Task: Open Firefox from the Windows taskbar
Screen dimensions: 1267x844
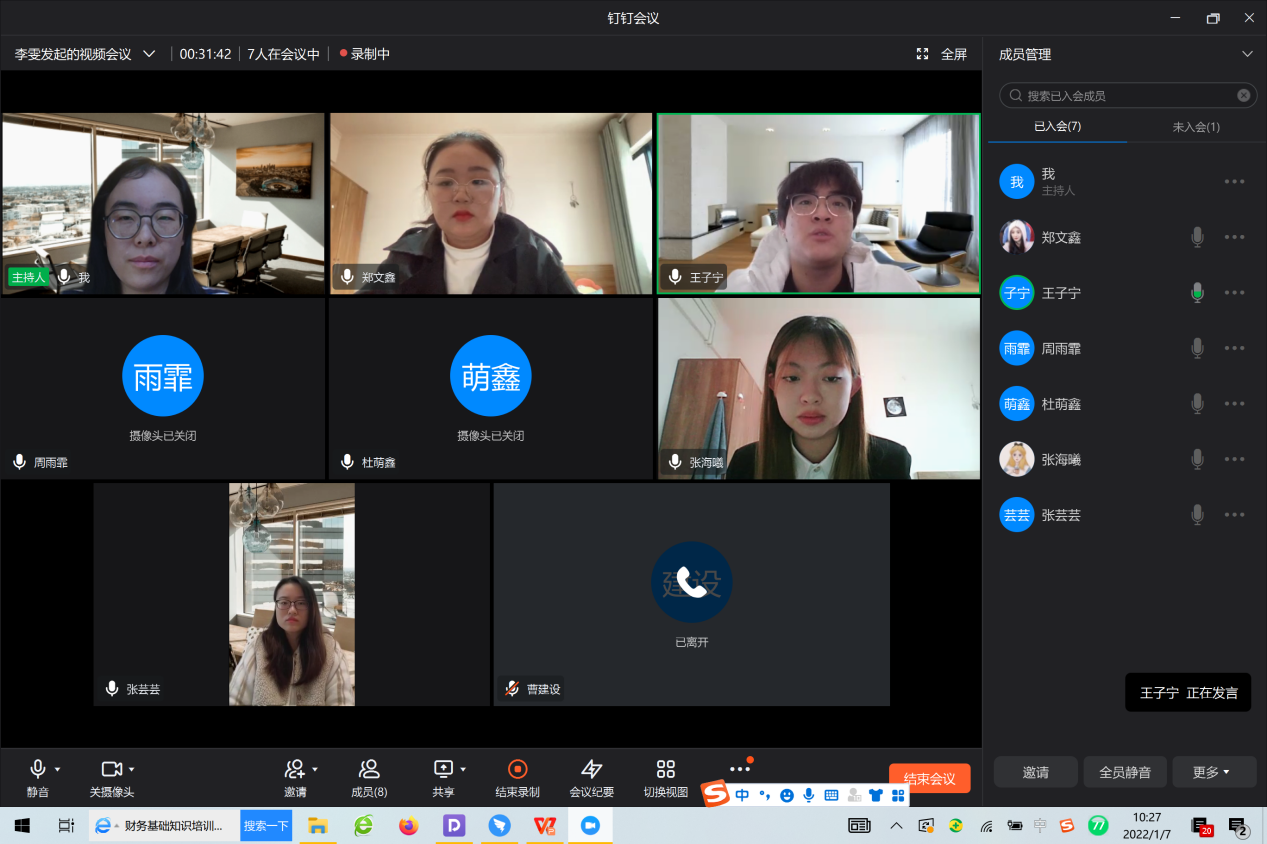Action: click(x=408, y=826)
